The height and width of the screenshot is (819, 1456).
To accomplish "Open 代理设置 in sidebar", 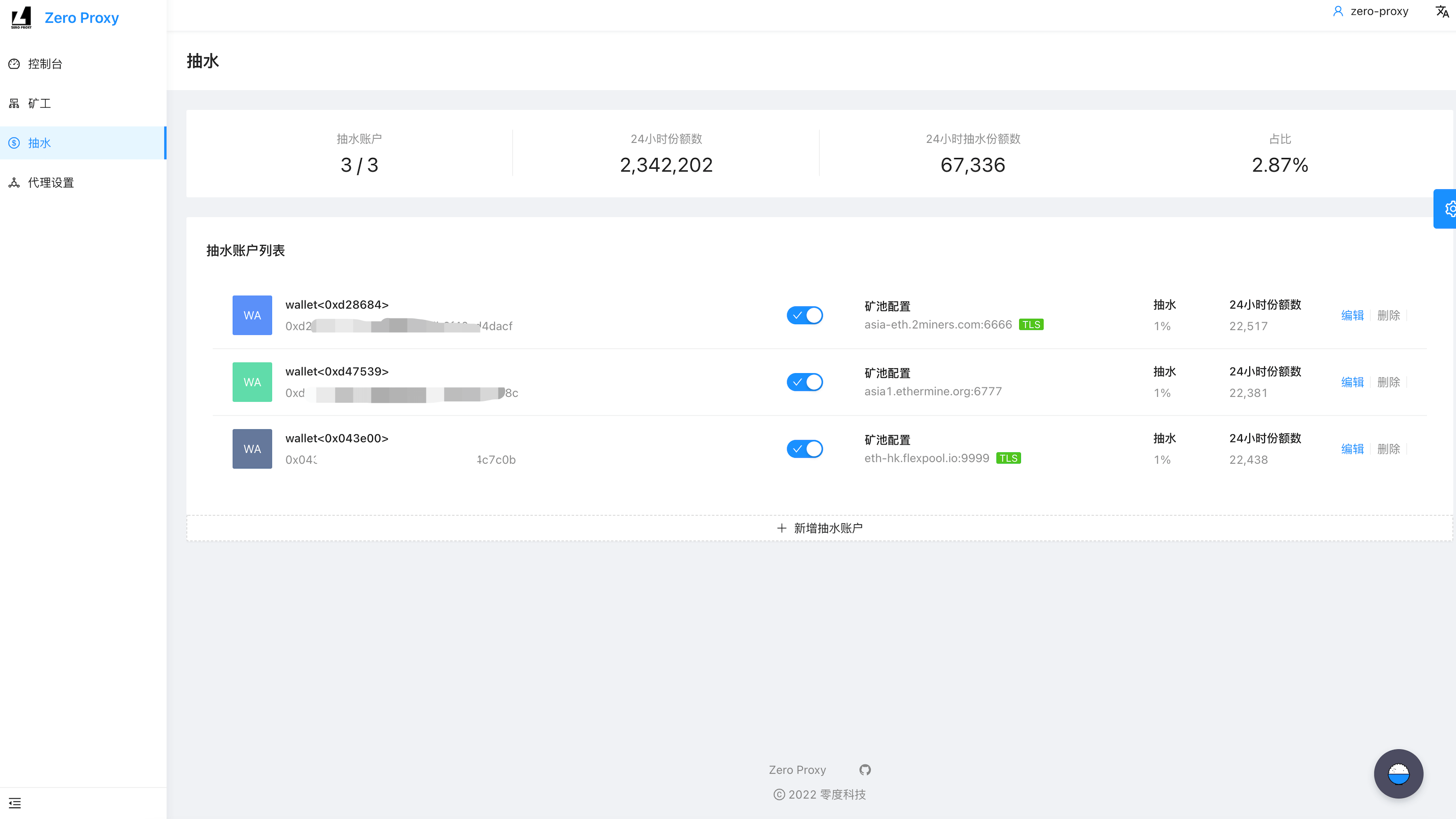I will click(51, 182).
